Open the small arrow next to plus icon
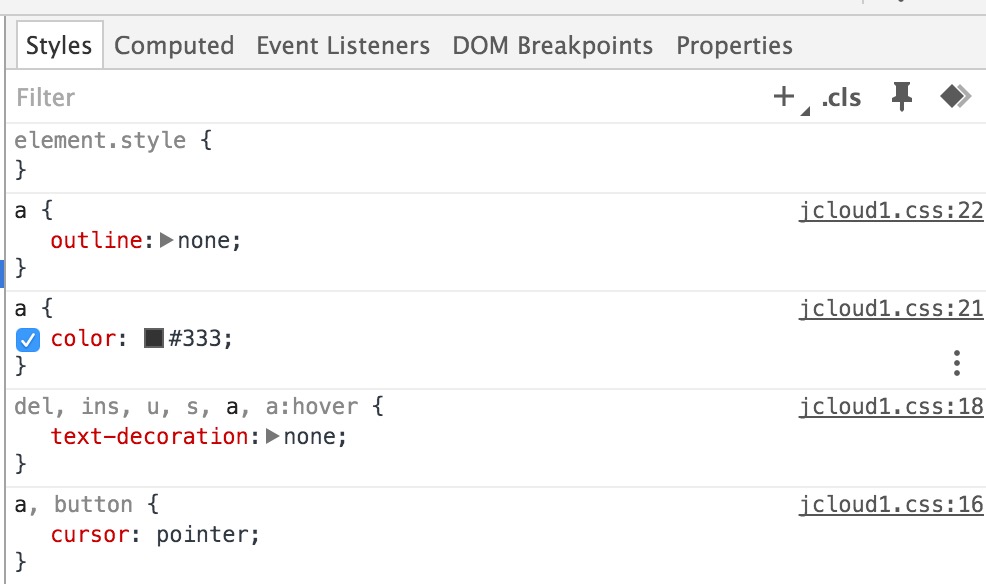The height and width of the screenshot is (584, 986). tap(805, 111)
